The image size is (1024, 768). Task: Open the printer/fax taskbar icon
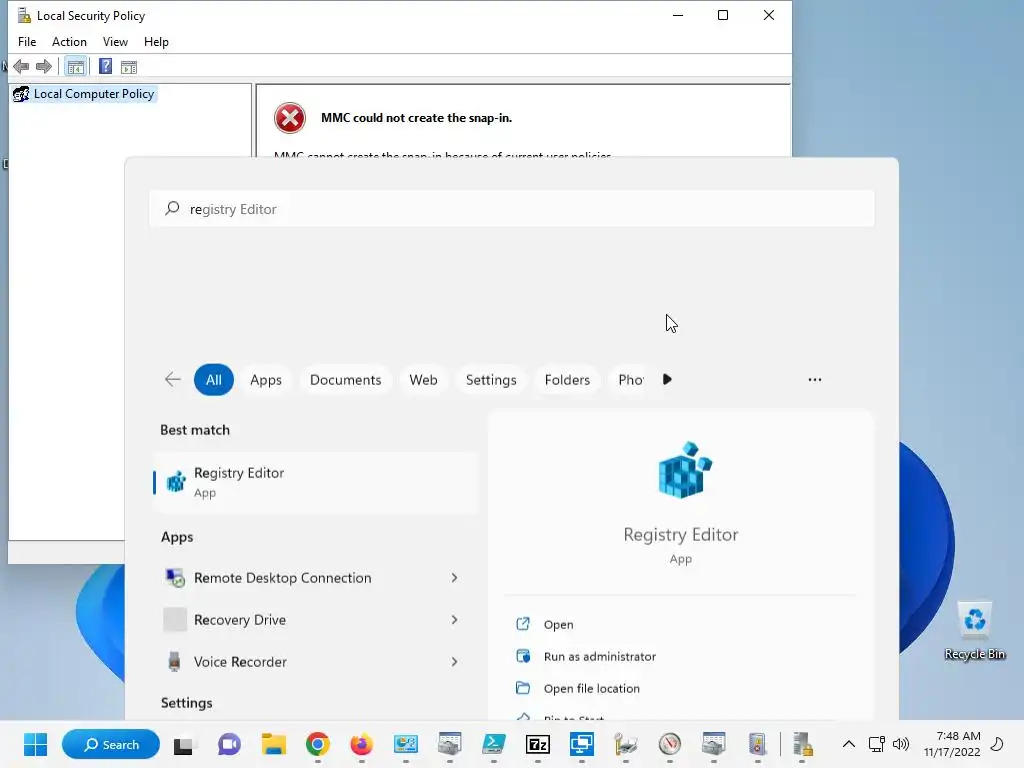pyautogui.click(x=626, y=744)
